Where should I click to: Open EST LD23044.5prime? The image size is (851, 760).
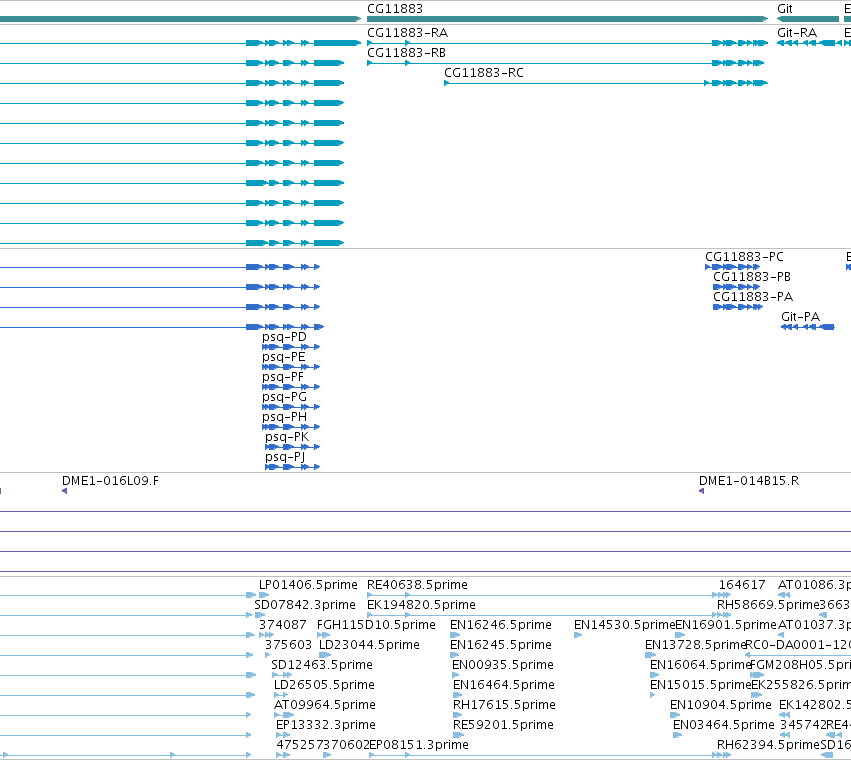[369, 645]
